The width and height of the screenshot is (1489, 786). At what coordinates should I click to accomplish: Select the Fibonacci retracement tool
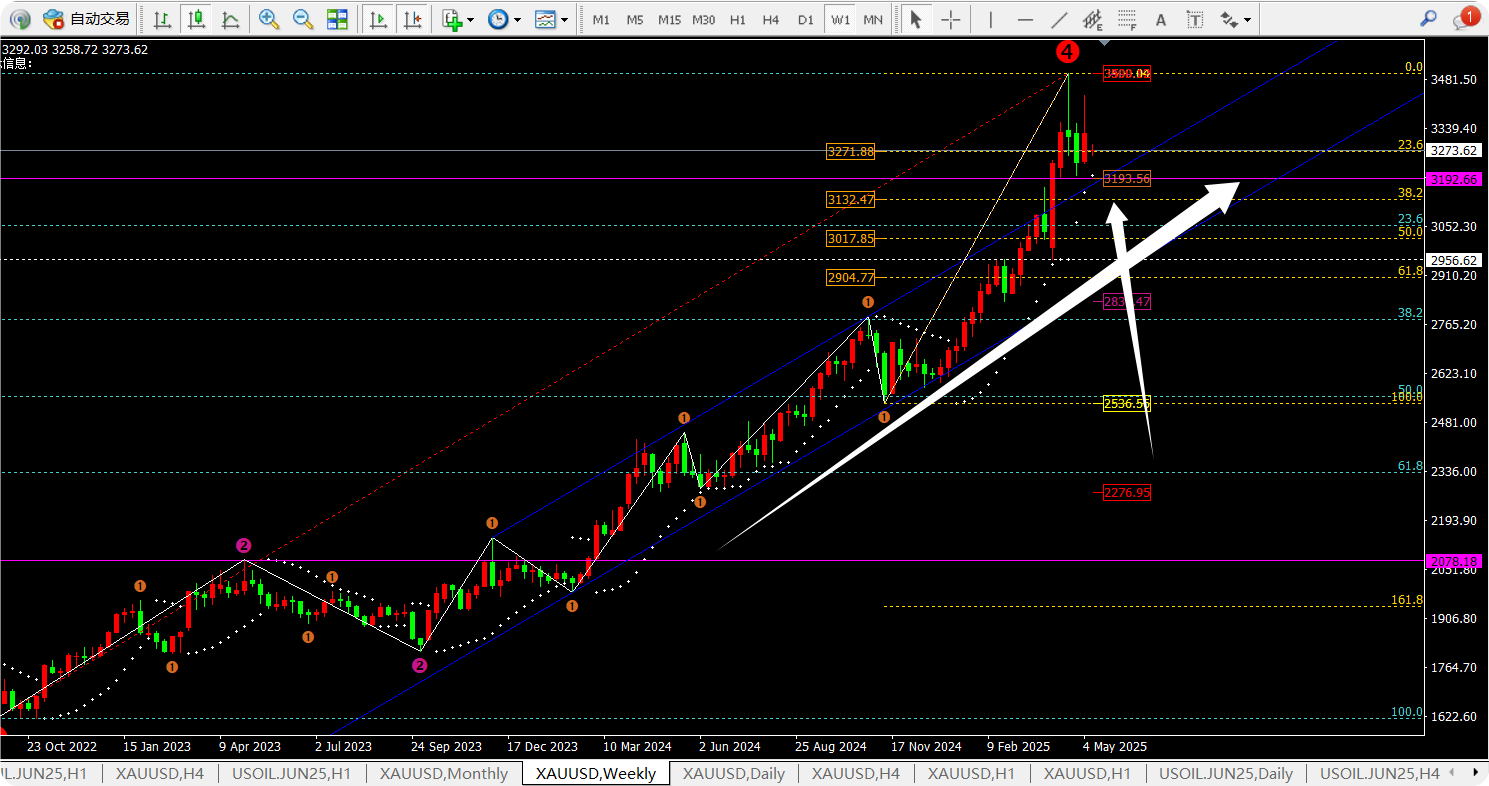coord(1127,19)
